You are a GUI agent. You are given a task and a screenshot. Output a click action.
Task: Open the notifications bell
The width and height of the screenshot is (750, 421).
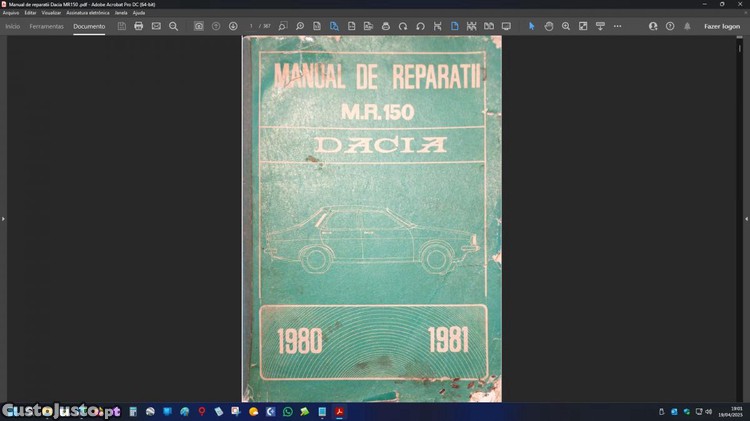point(687,26)
